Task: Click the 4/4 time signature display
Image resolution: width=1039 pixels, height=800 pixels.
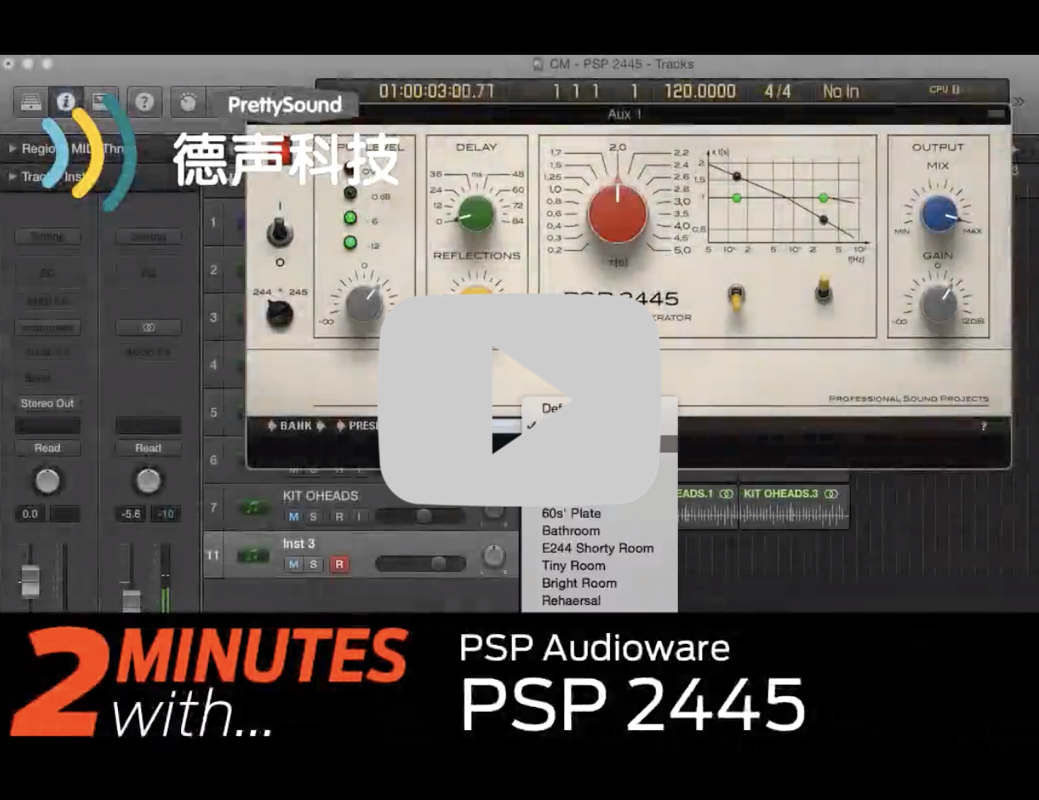Action: pyautogui.click(x=777, y=91)
